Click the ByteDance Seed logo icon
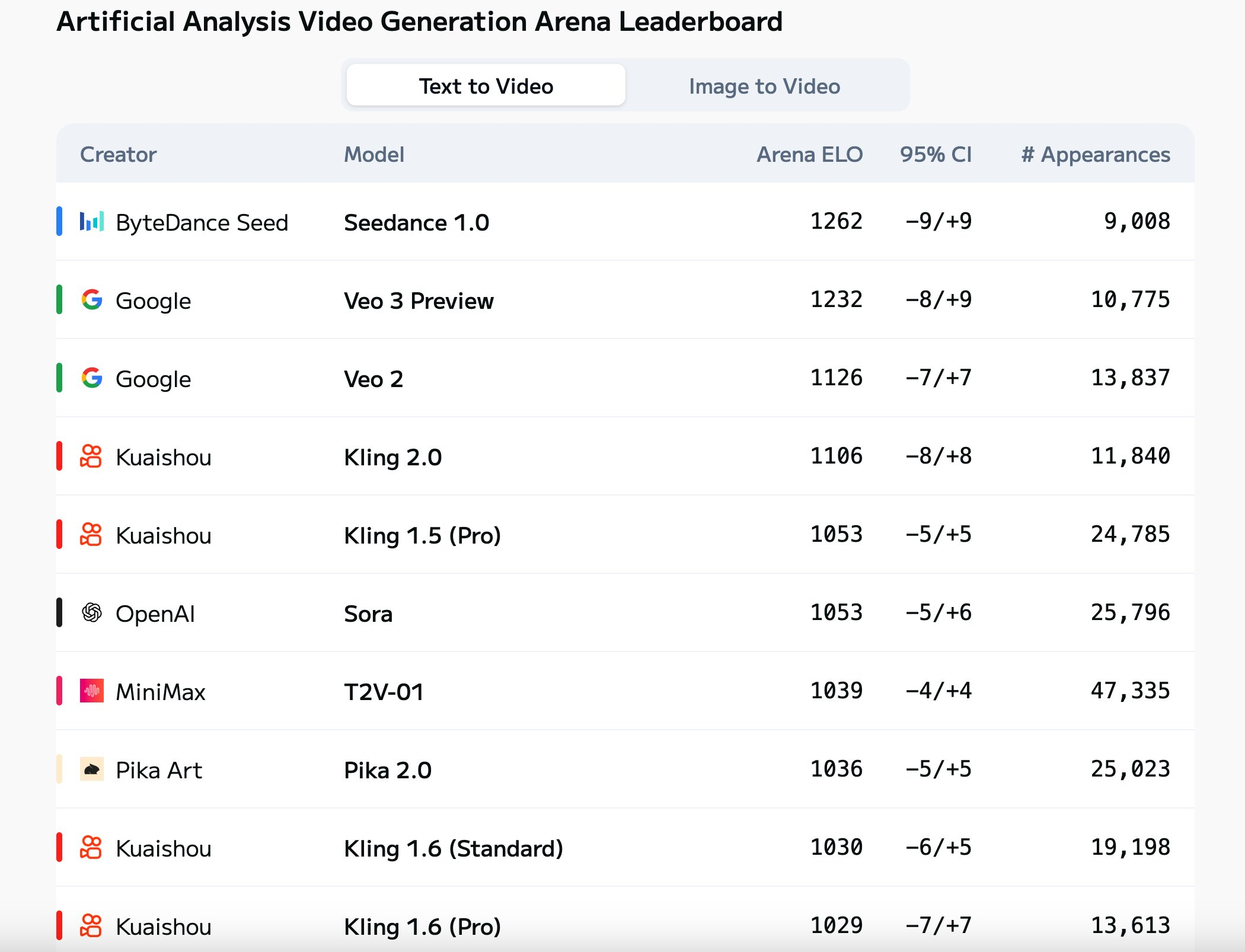This screenshot has height=952, width=1245. [92, 221]
